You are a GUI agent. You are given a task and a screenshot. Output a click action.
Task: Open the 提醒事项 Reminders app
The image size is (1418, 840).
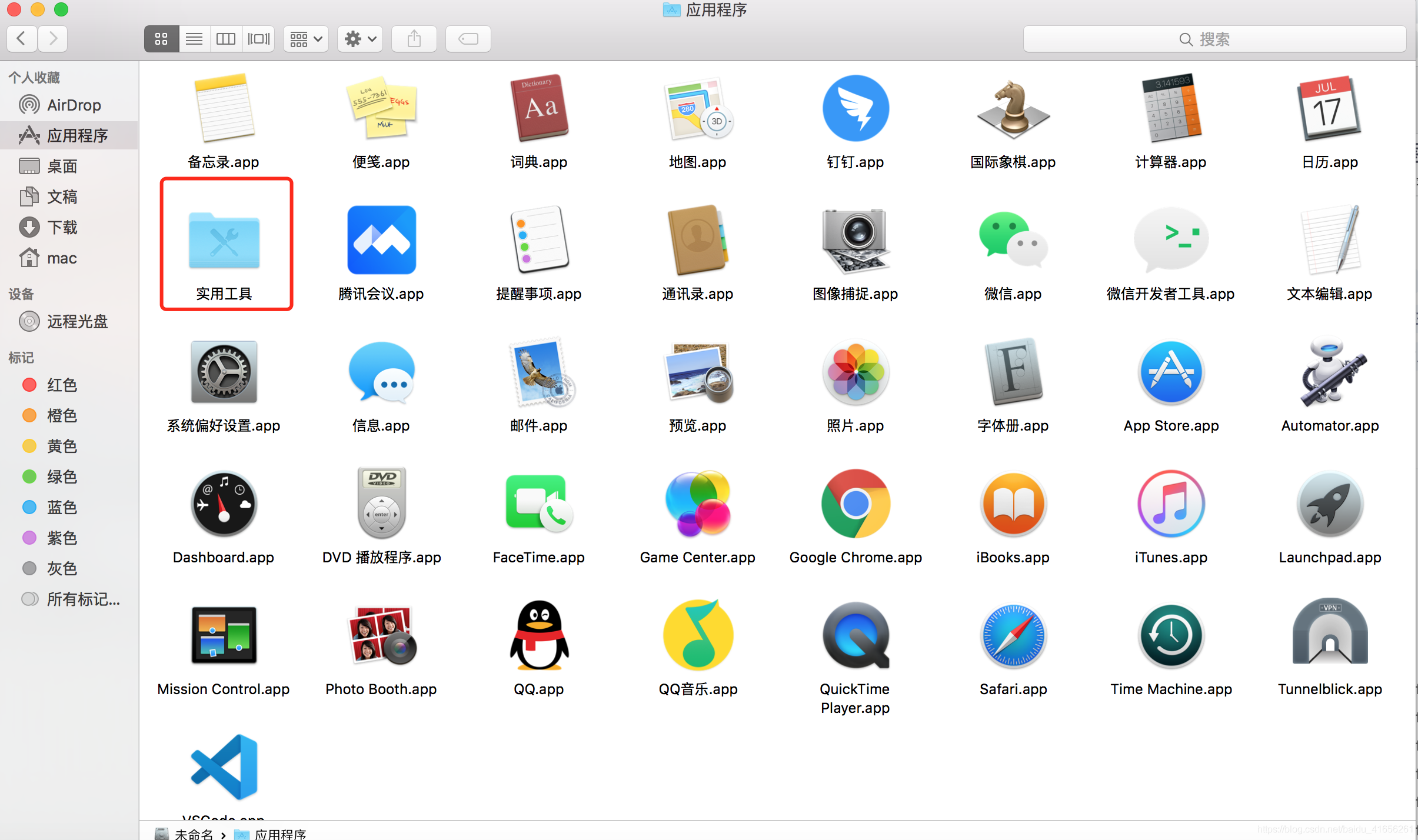(x=539, y=240)
